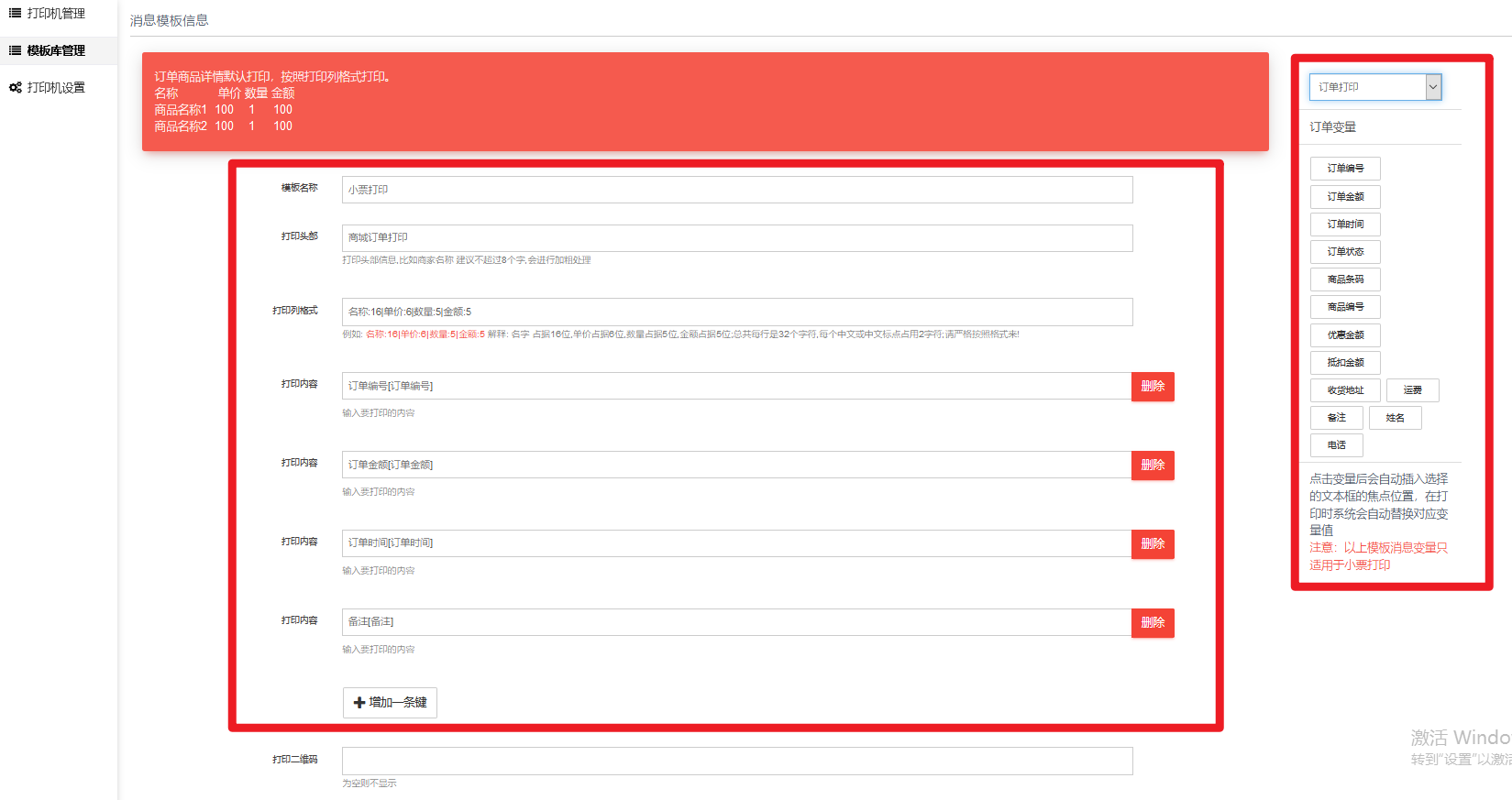The width and height of the screenshot is (1512, 800).
Task: Open 模板库管理 in the sidebar
Action: point(57,50)
